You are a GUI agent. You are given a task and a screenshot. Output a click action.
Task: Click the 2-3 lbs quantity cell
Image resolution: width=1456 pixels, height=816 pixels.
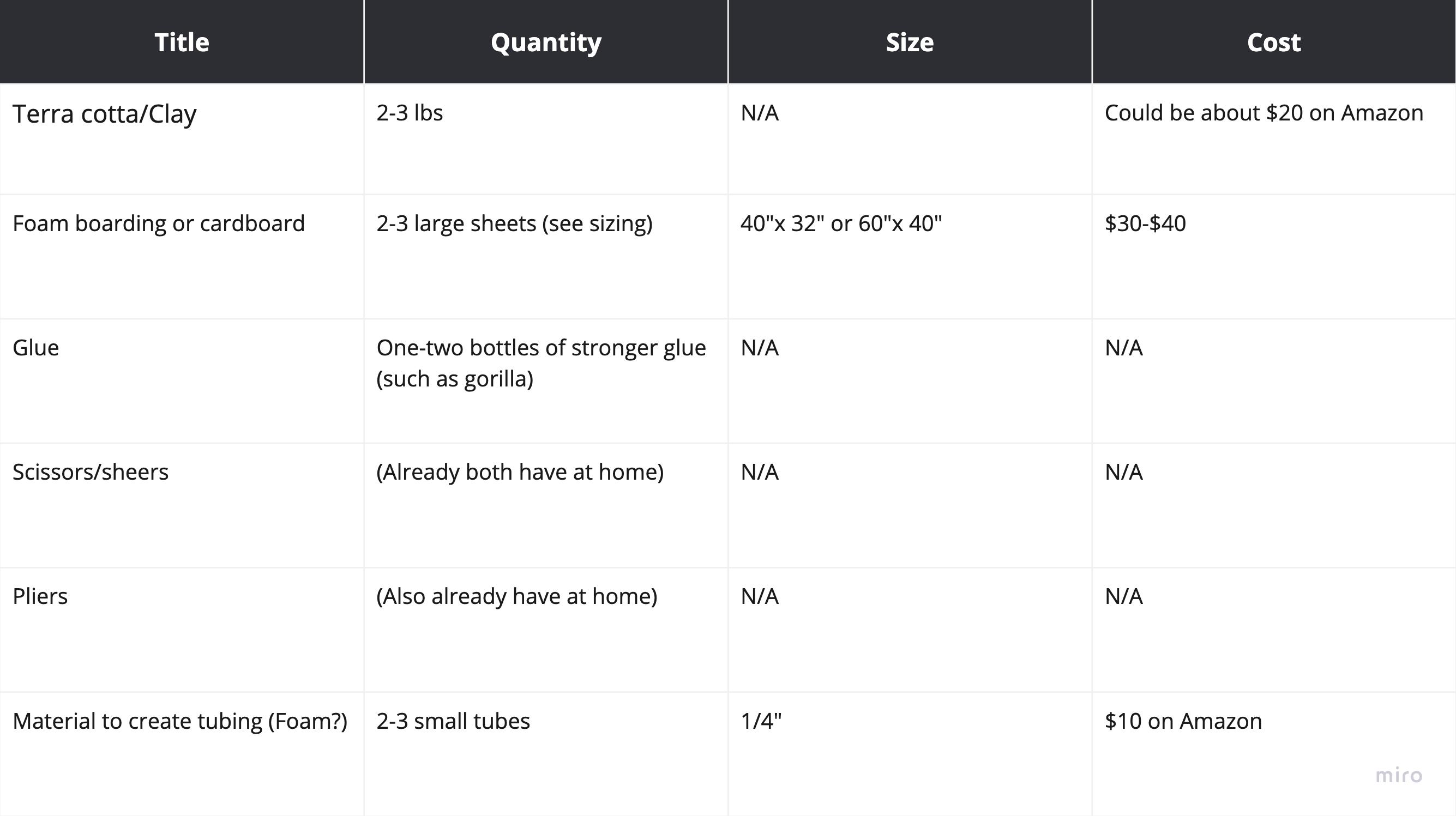410,113
